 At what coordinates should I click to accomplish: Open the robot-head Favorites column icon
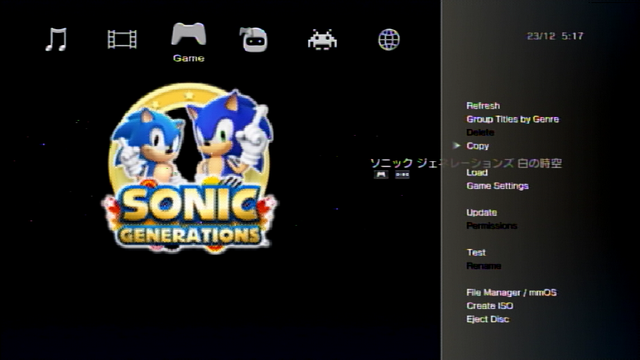point(253,39)
